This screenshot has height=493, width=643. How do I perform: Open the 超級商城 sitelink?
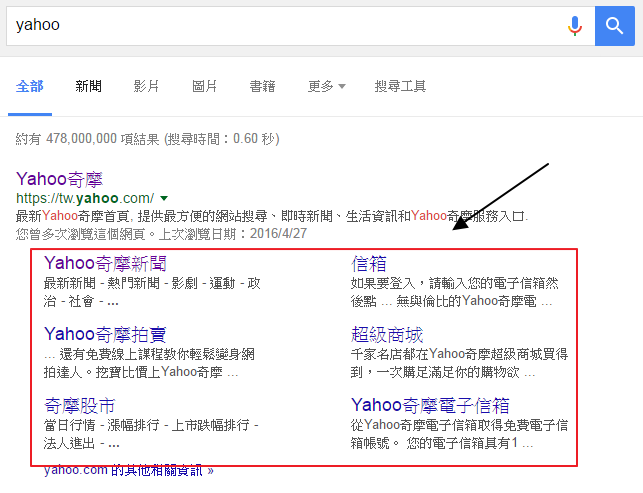click(387, 334)
